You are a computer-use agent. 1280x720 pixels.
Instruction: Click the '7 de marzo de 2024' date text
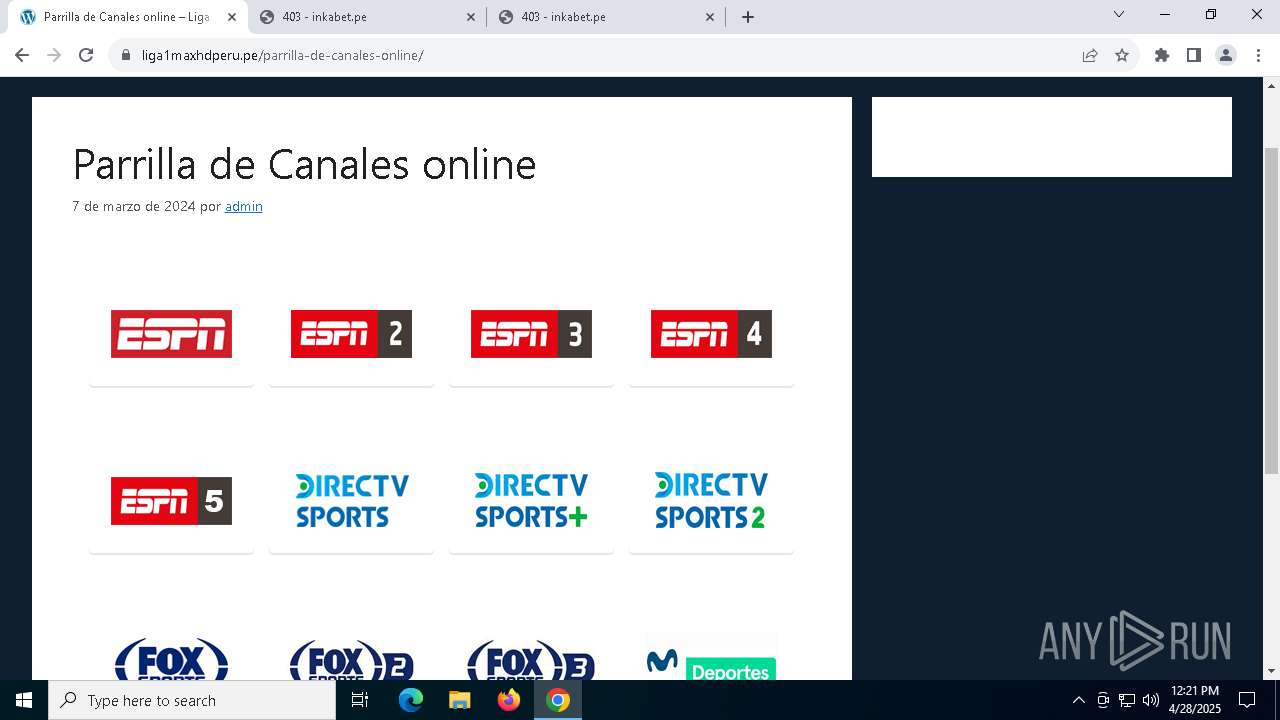(x=134, y=206)
